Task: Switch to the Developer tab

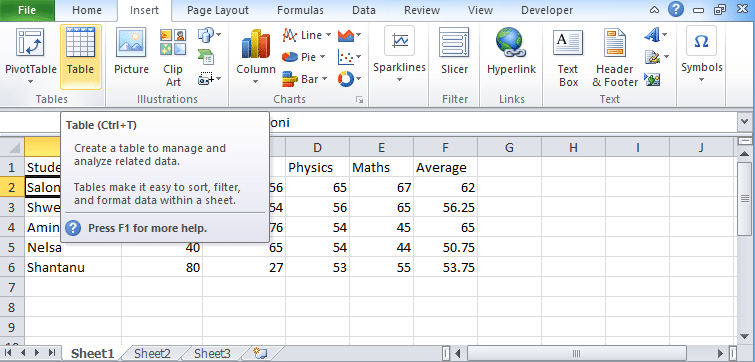Action: pyautogui.click(x=547, y=10)
